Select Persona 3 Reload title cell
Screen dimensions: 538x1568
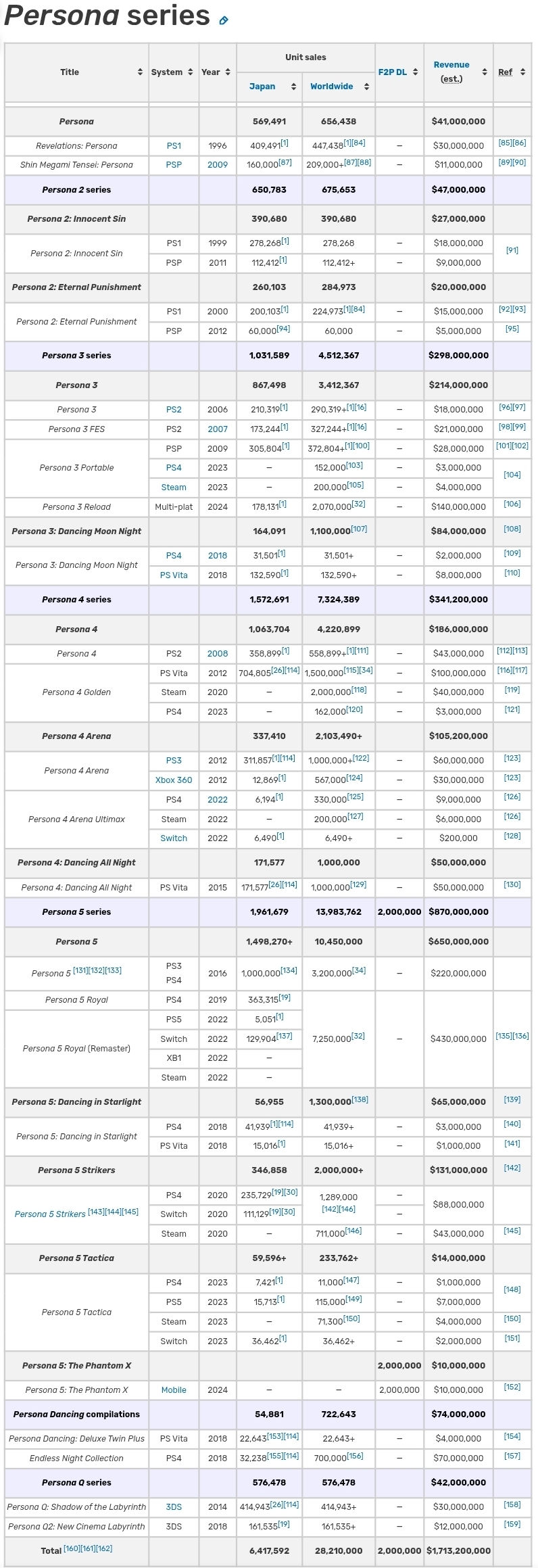pos(76,507)
